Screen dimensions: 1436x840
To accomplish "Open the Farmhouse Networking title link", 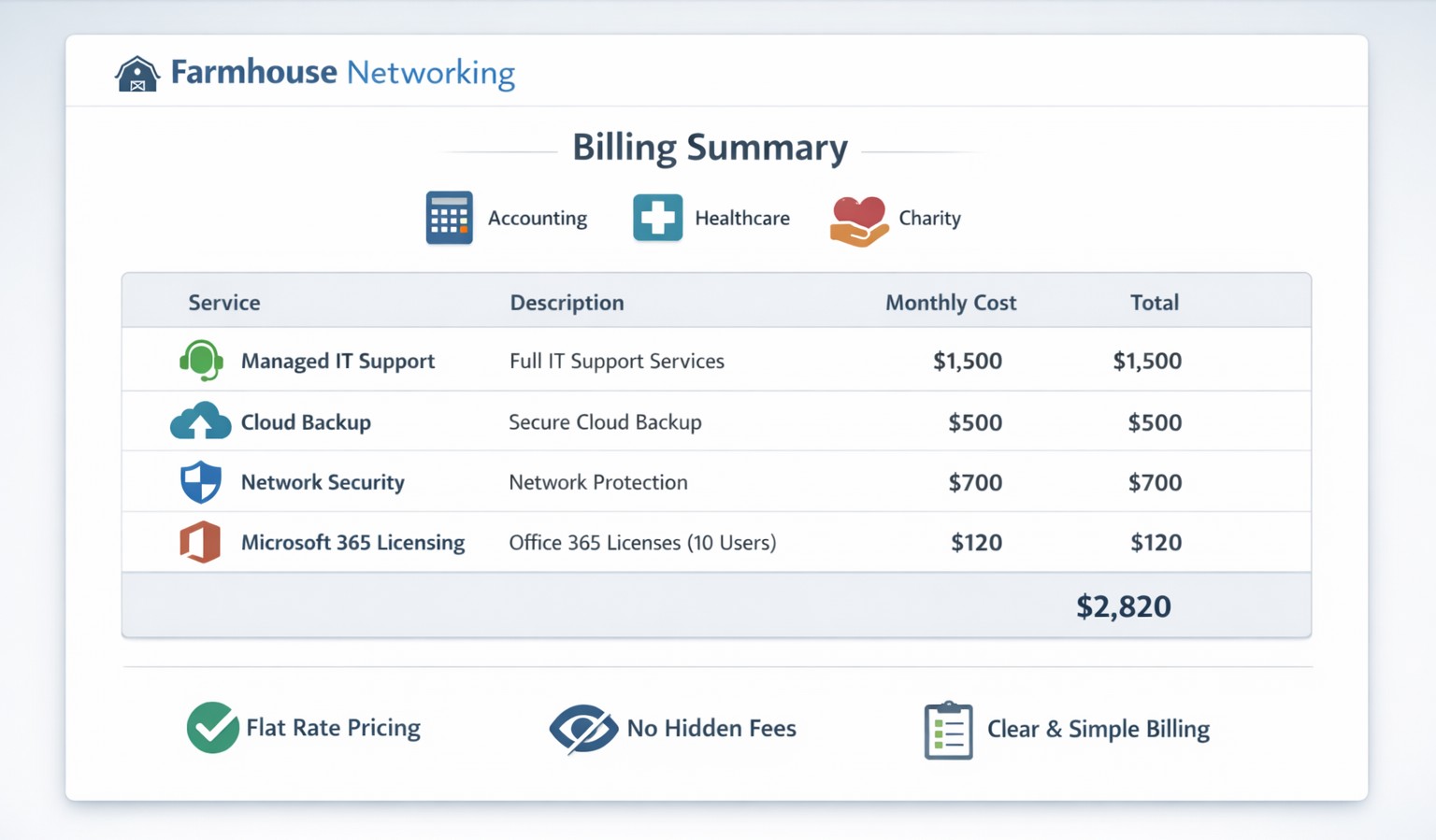I will click(x=342, y=73).
